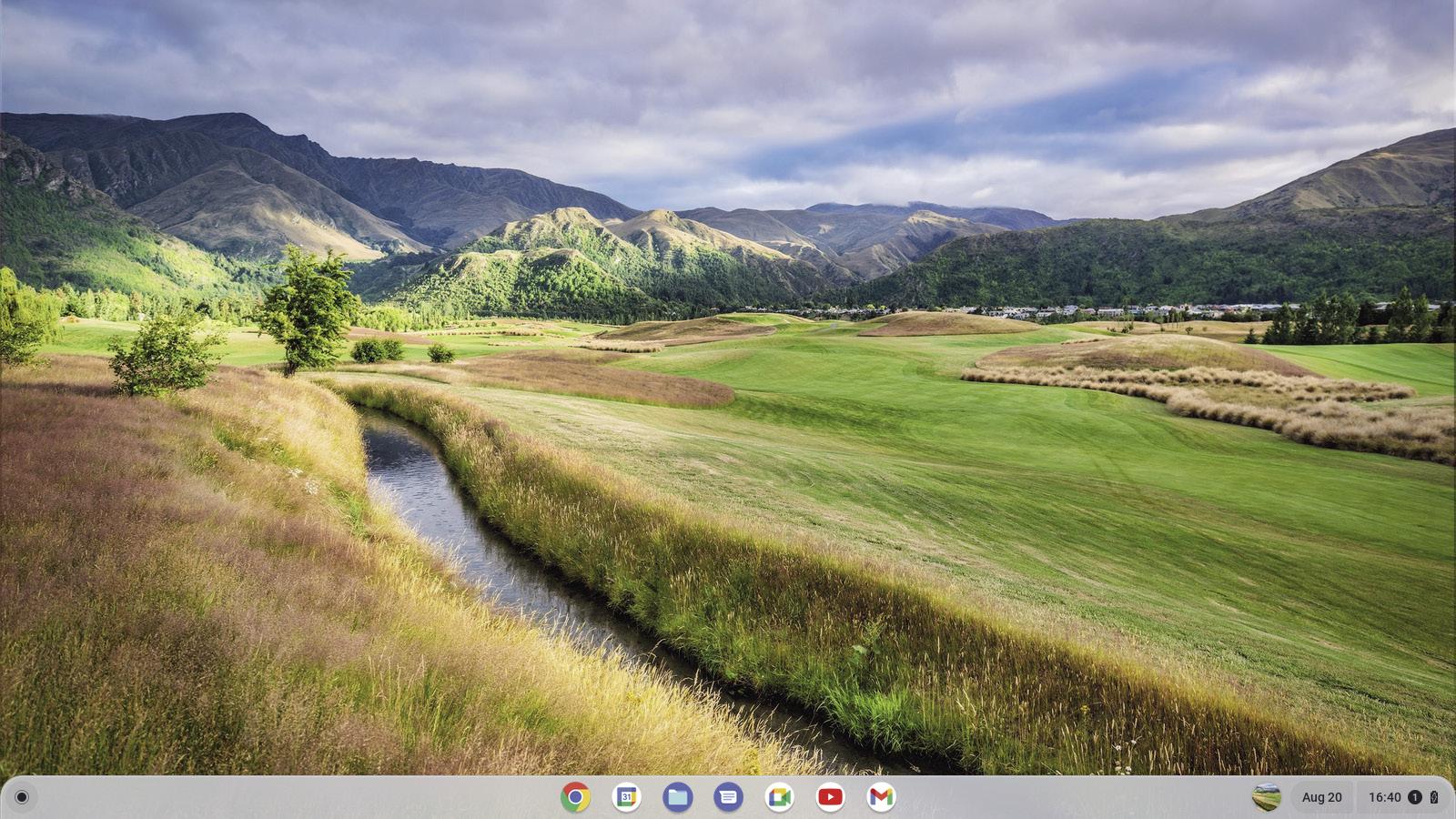Image resolution: width=1456 pixels, height=819 pixels.
Task: Launch Google Meet from the shelf
Action: coord(779,797)
